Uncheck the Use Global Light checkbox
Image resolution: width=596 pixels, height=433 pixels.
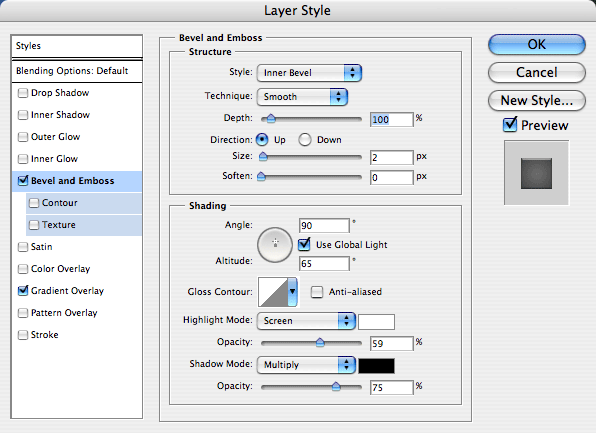click(x=304, y=244)
